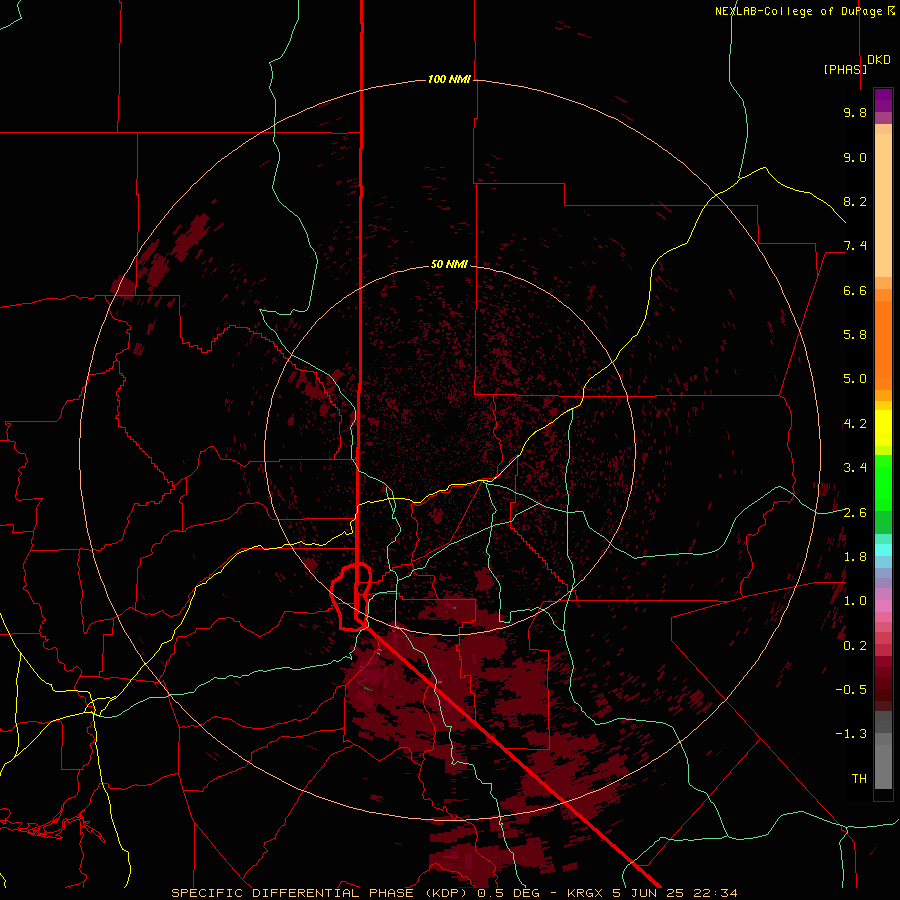The image size is (900, 900).
Task: Click the 1.8 scale value
Action: point(855,557)
